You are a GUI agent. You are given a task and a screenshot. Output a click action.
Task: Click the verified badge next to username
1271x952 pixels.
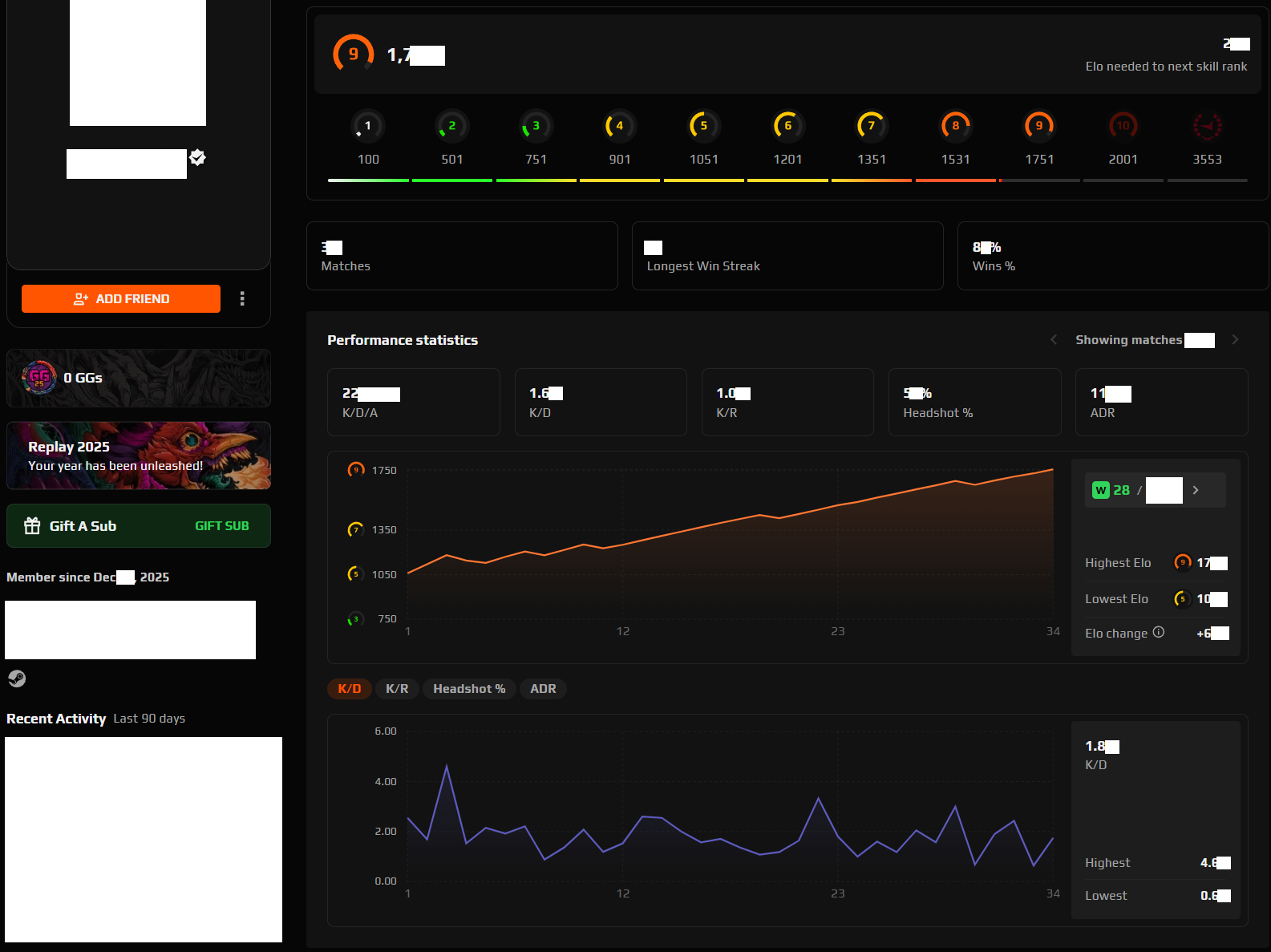coord(198,158)
